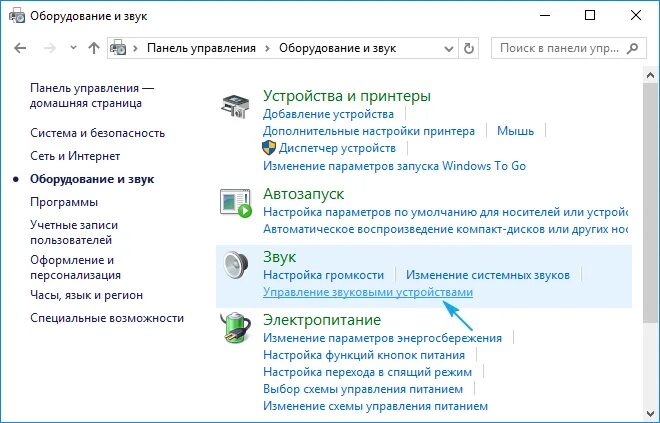Refresh the page with the refresh button
Viewport: 660px width, 423px height.
tap(468, 48)
